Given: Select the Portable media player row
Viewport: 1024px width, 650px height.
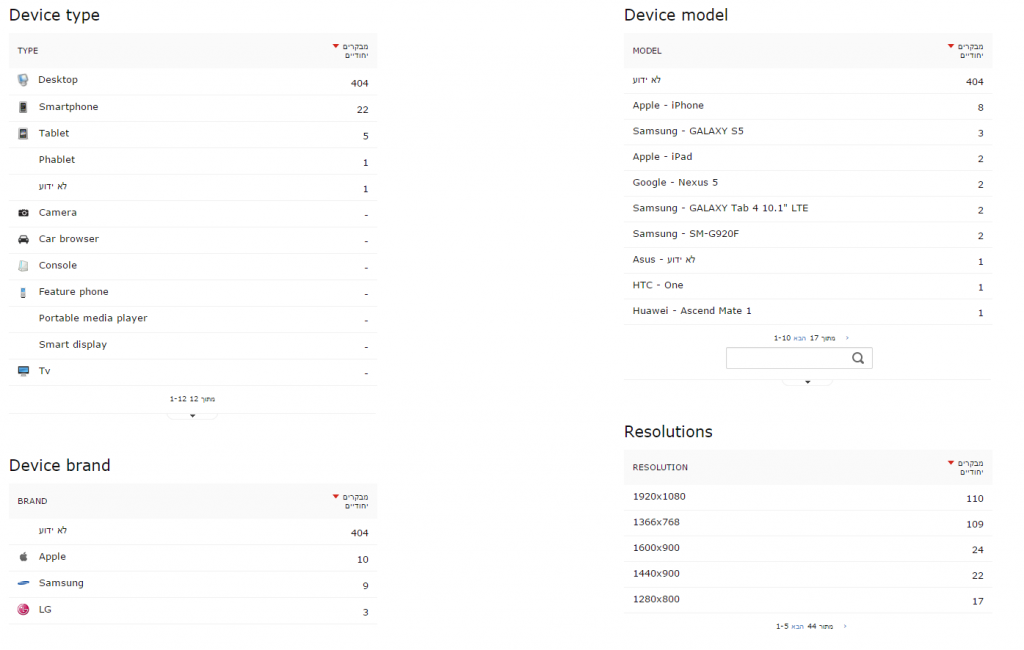Looking at the screenshot, I should [x=193, y=319].
